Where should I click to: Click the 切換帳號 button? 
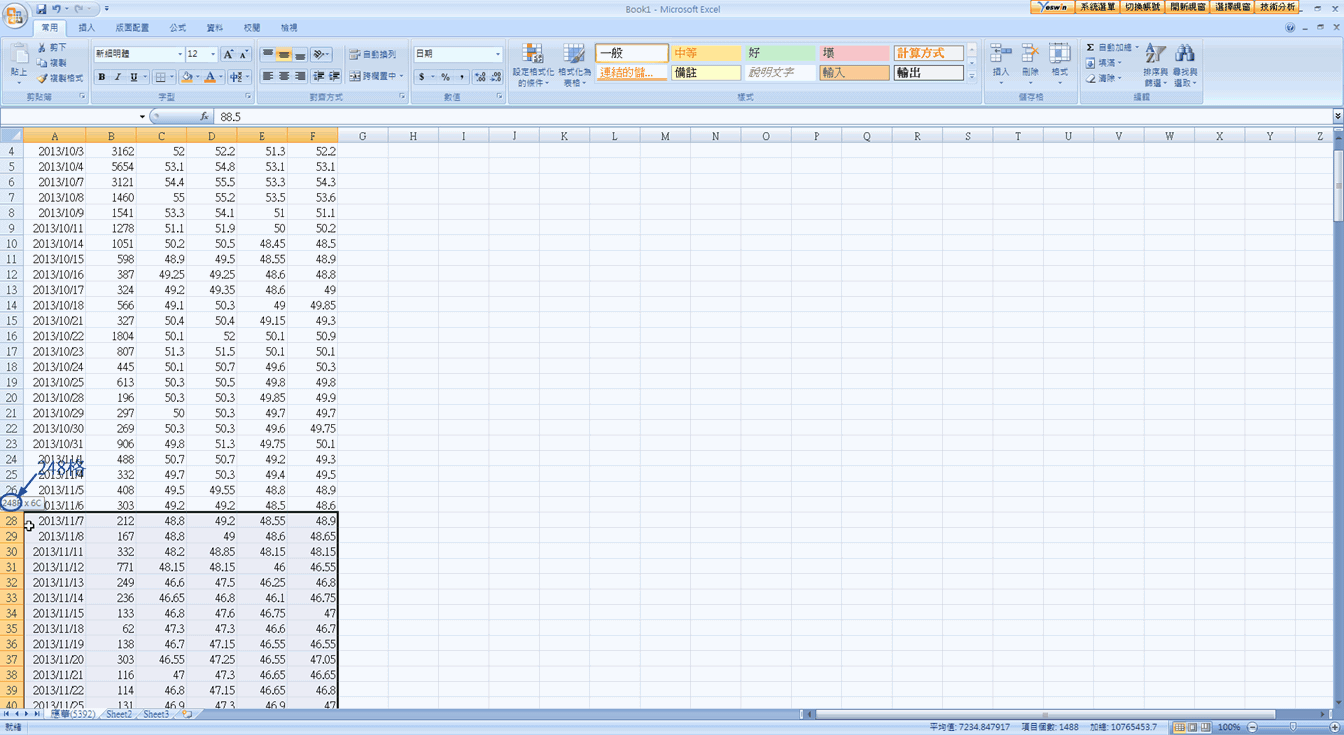[x=1142, y=7]
